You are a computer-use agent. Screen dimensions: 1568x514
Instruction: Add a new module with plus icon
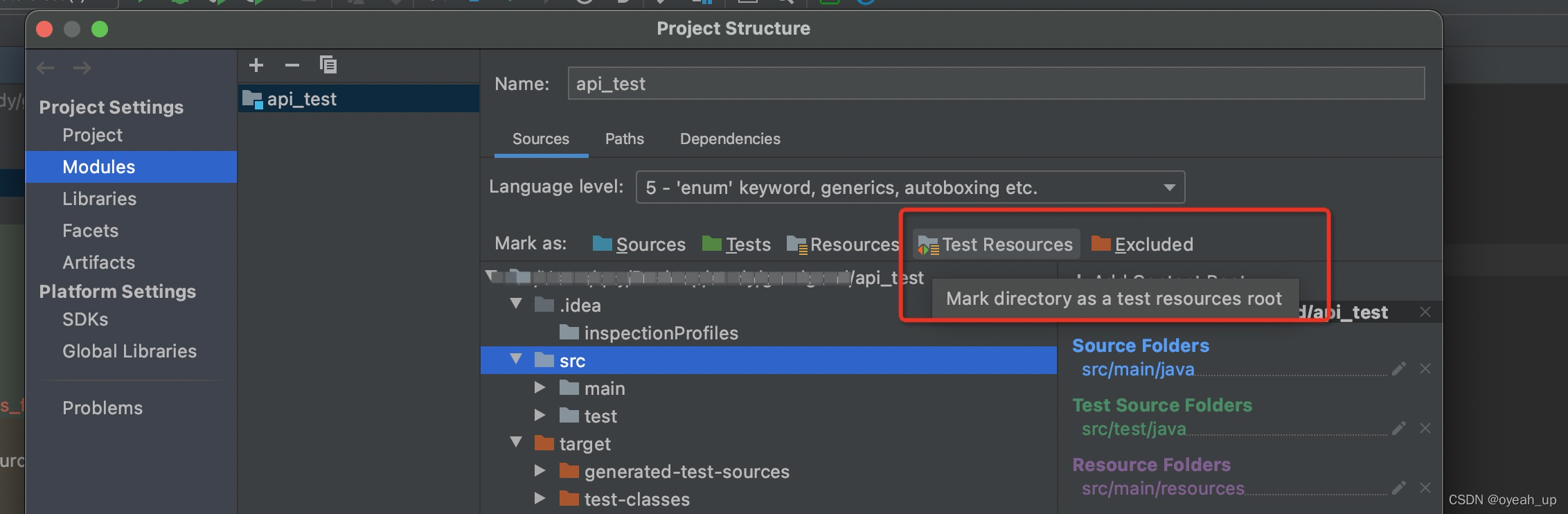(256, 65)
